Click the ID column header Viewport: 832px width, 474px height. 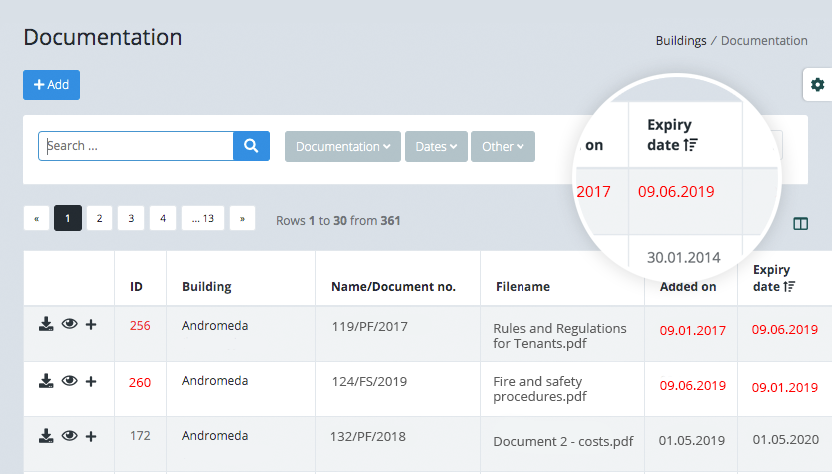click(136, 287)
